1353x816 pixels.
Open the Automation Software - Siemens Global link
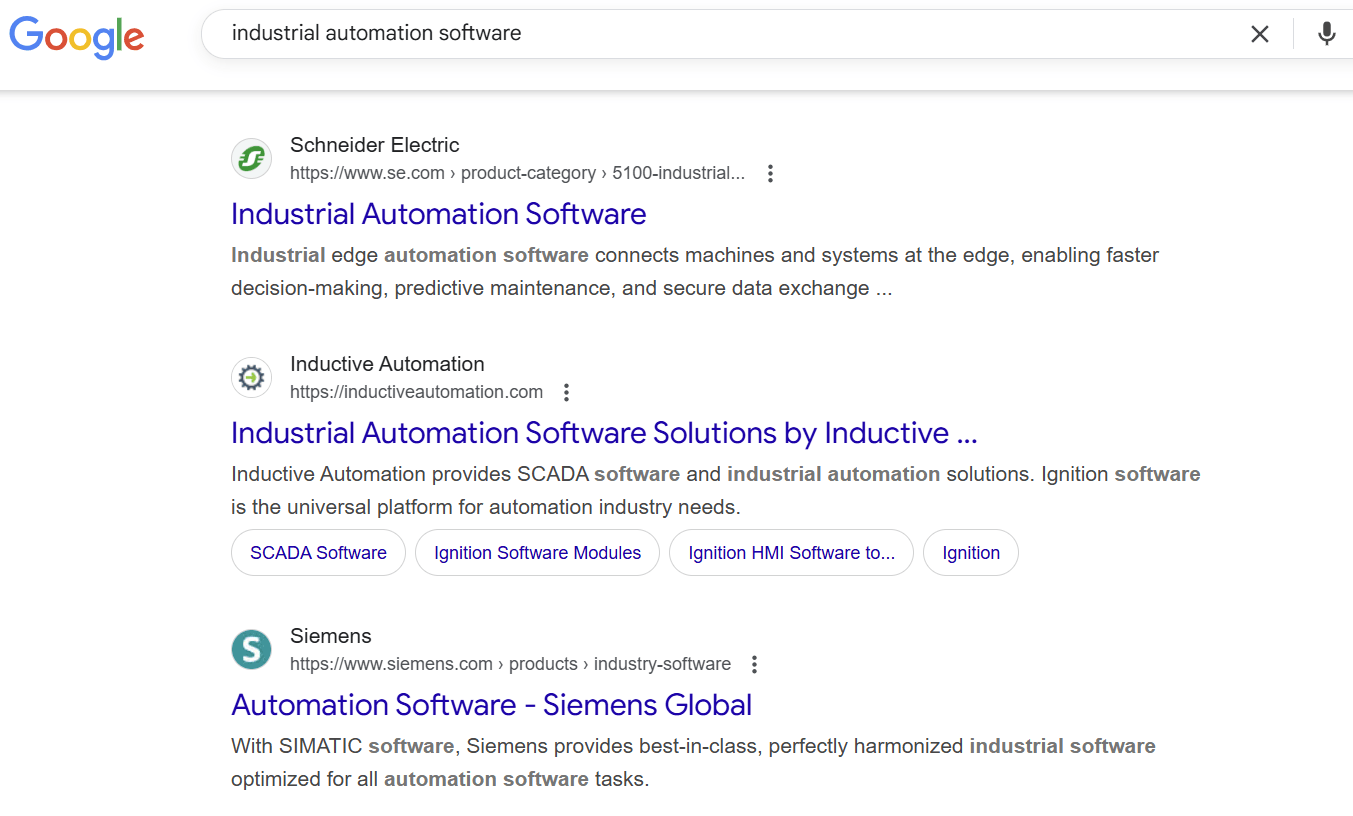[491, 705]
